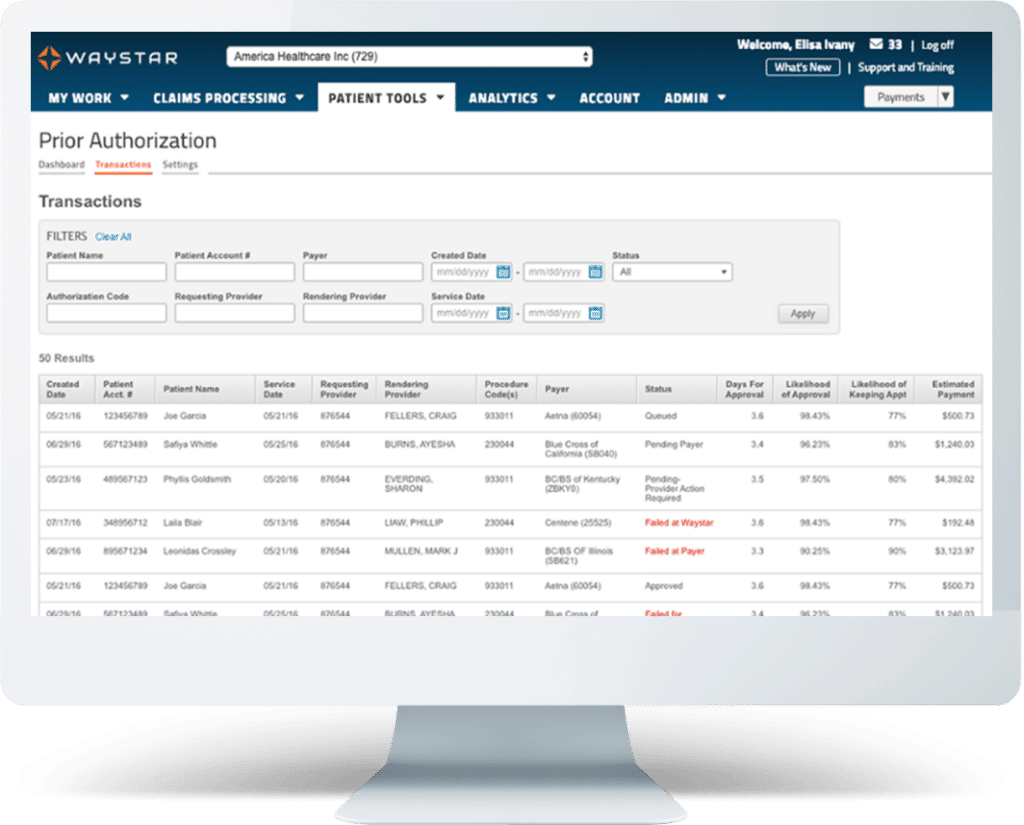
Task: Focus the Payer filter field
Action: [362, 272]
